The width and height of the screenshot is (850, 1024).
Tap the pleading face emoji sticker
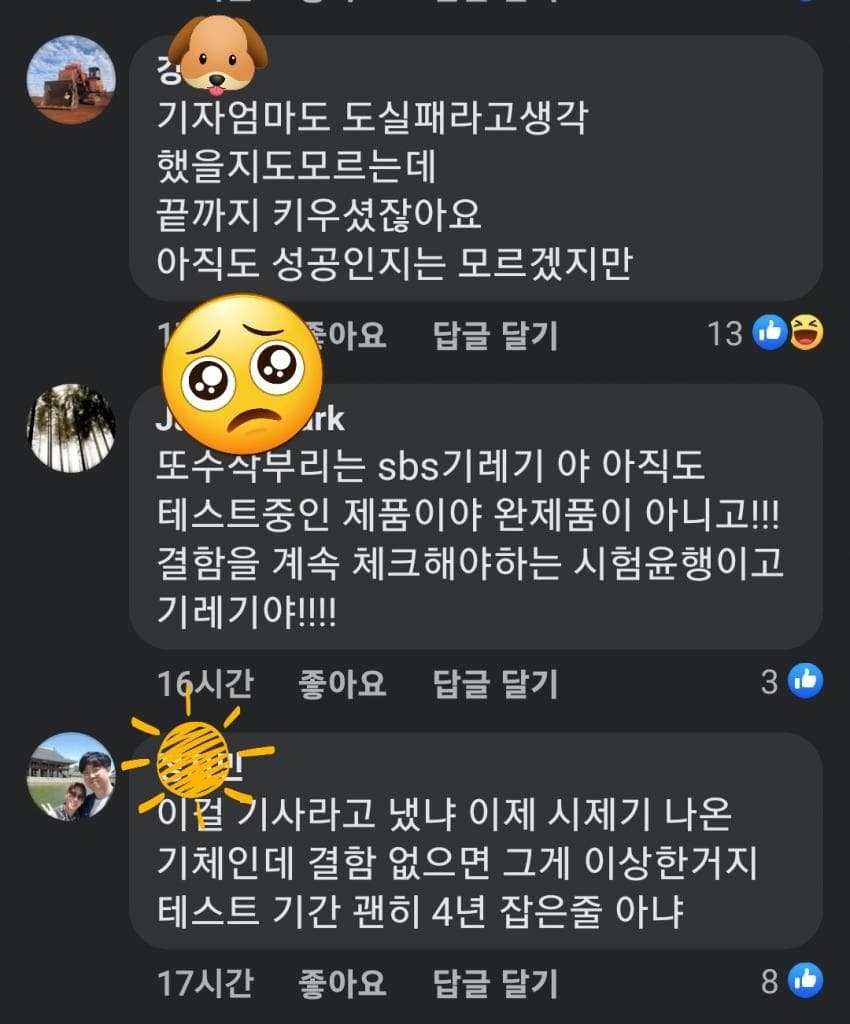[x=242, y=374]
